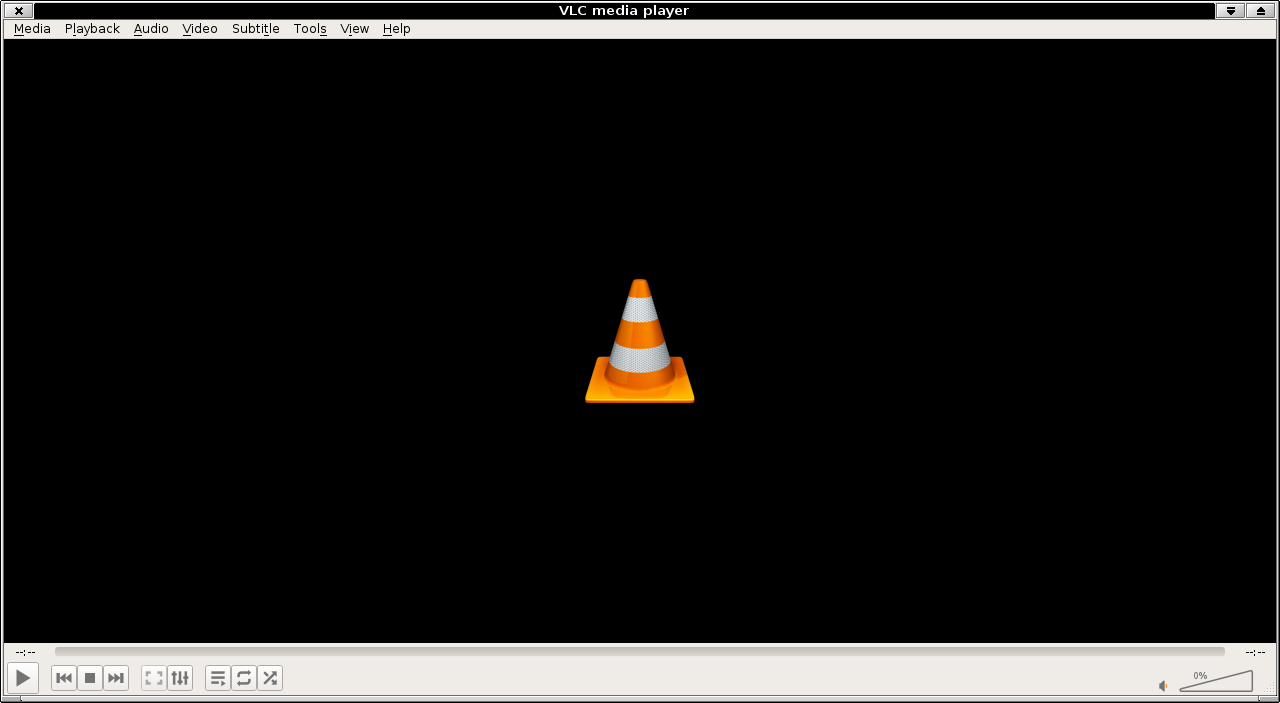
Task: Stop playback using the square Stop icon
Action: click(90, 678)
